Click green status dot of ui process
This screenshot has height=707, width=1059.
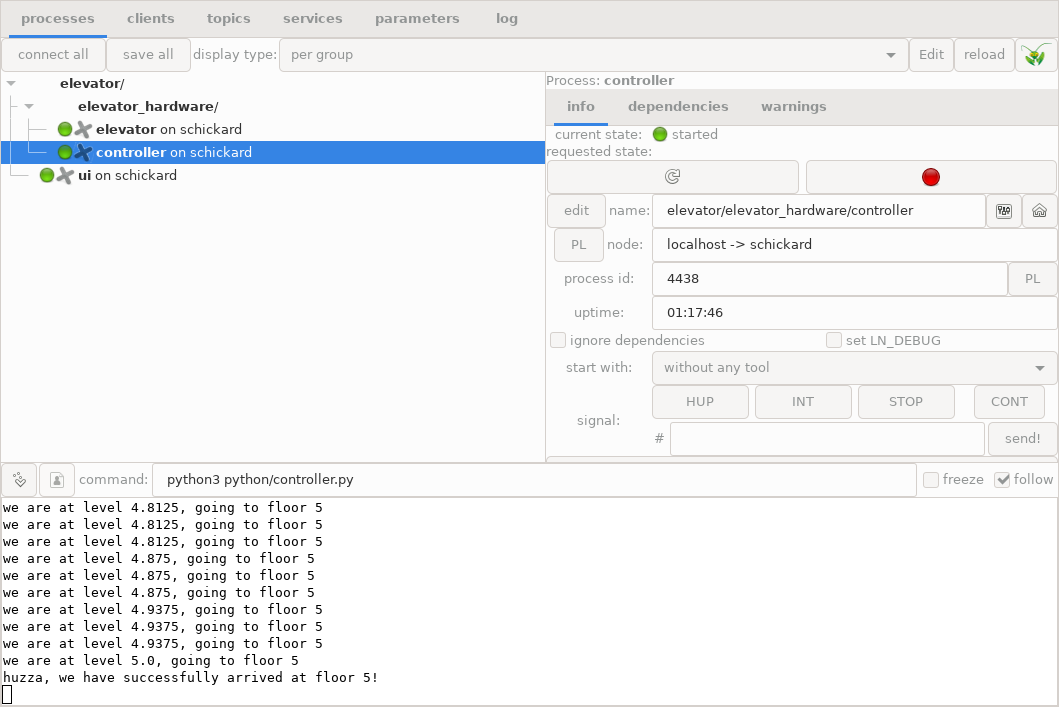click(x=47, y=176)
